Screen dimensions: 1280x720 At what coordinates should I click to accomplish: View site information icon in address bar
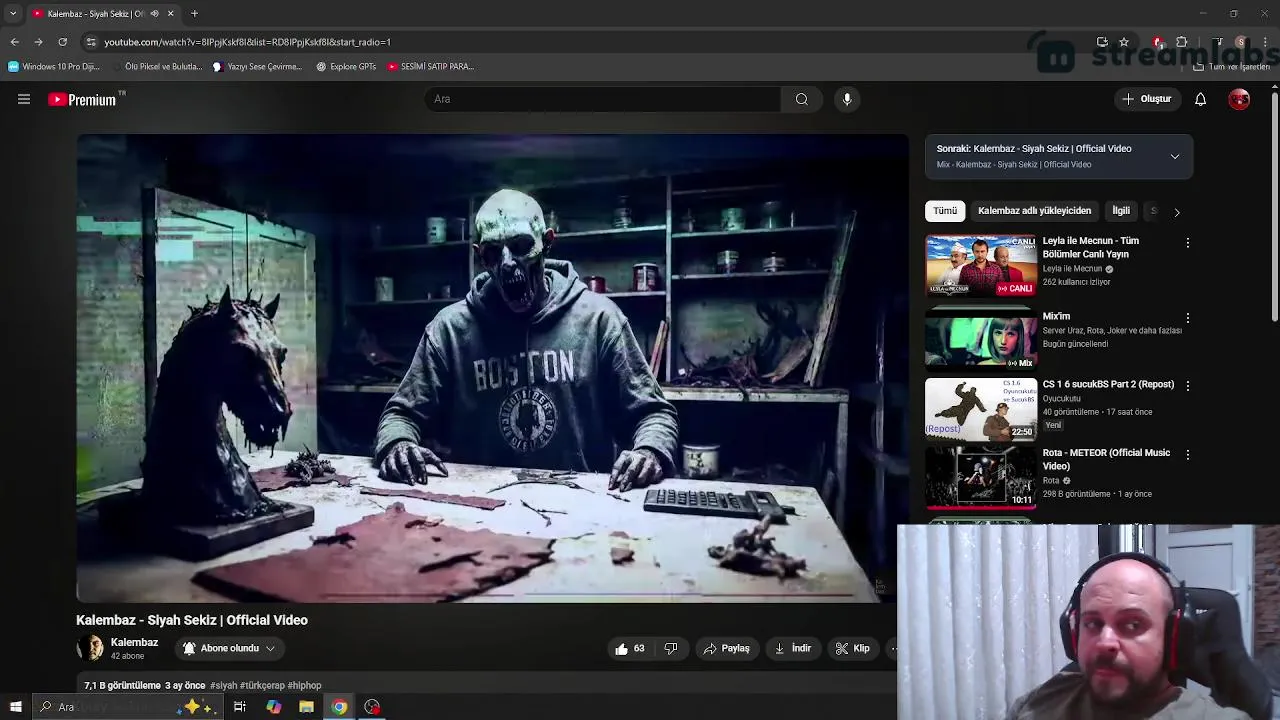pos(91,42)
